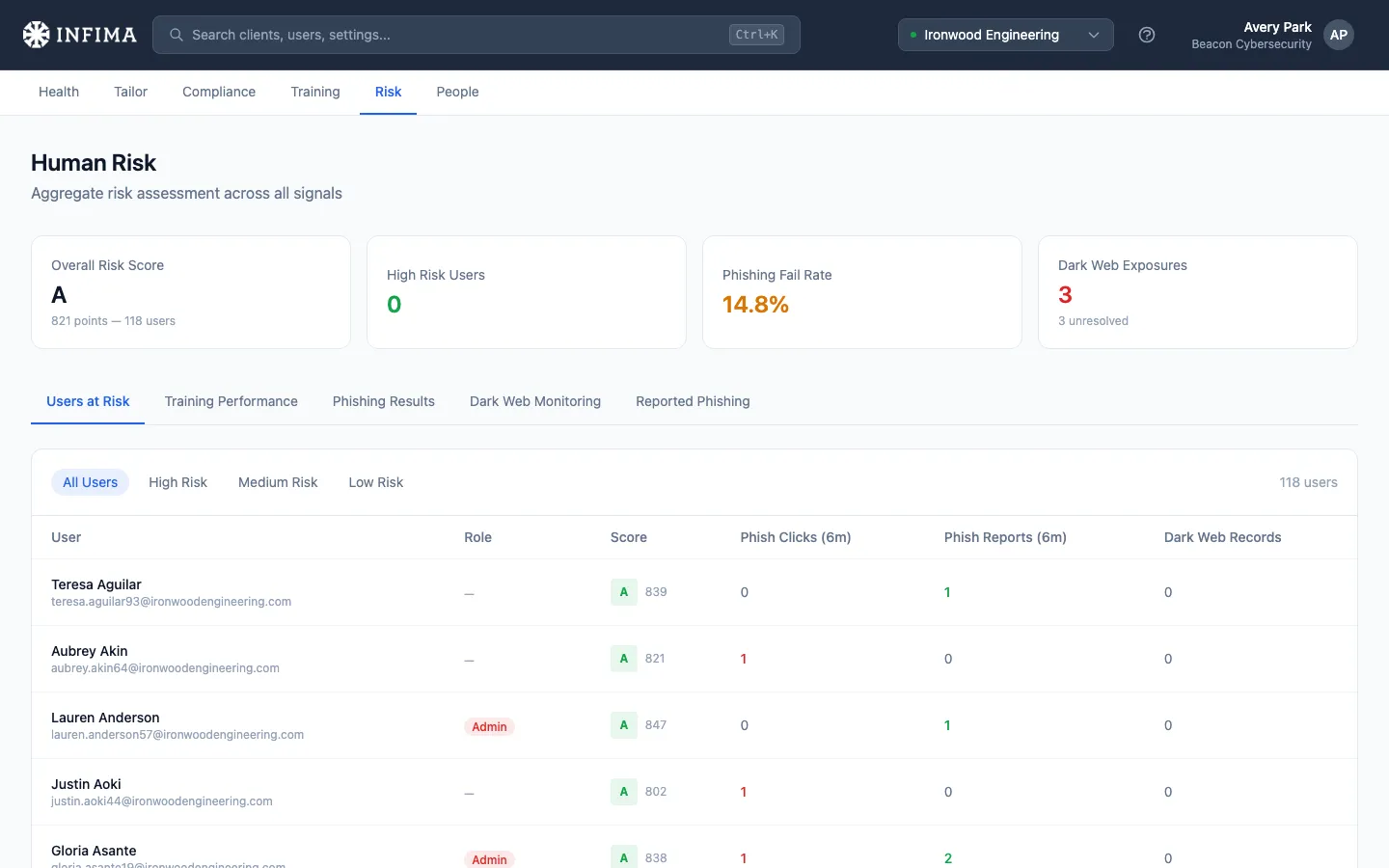
Task: Click the search magnifier icon
Action: (177, 35)
